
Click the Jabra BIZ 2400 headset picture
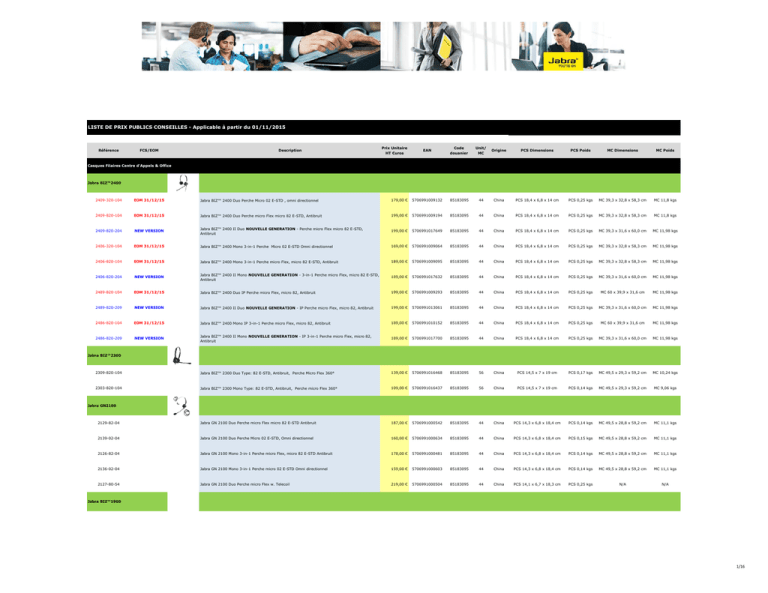point(183,183)
